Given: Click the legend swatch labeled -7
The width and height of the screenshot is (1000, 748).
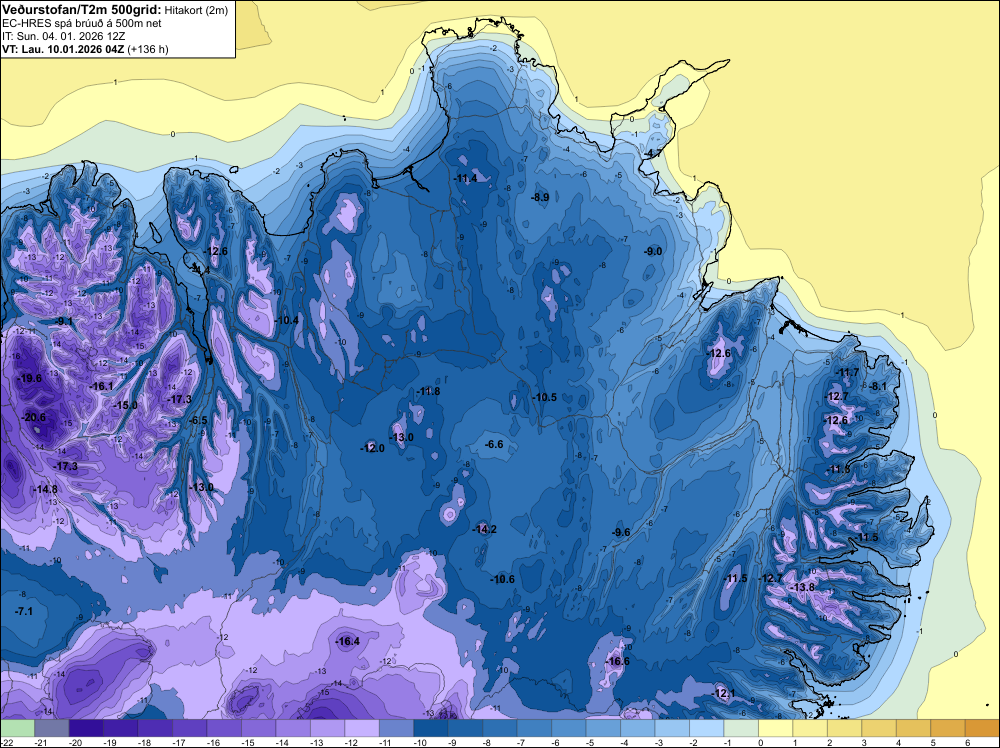Looking at the screenshot, I should point(534,728).
